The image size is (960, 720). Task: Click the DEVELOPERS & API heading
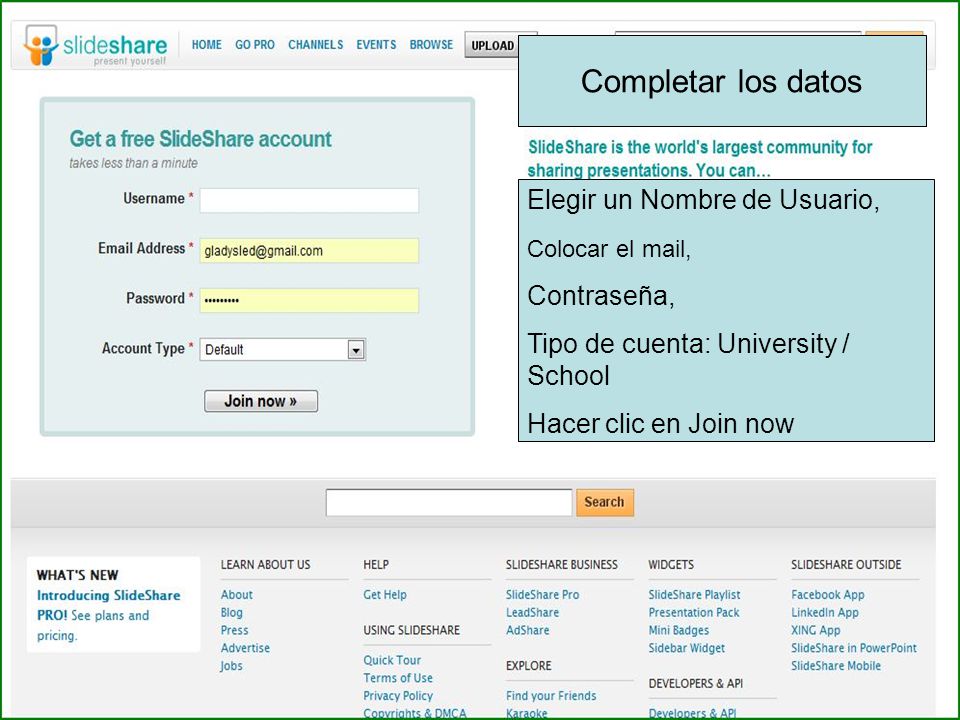pyautogui.click(x=696, y=683)
